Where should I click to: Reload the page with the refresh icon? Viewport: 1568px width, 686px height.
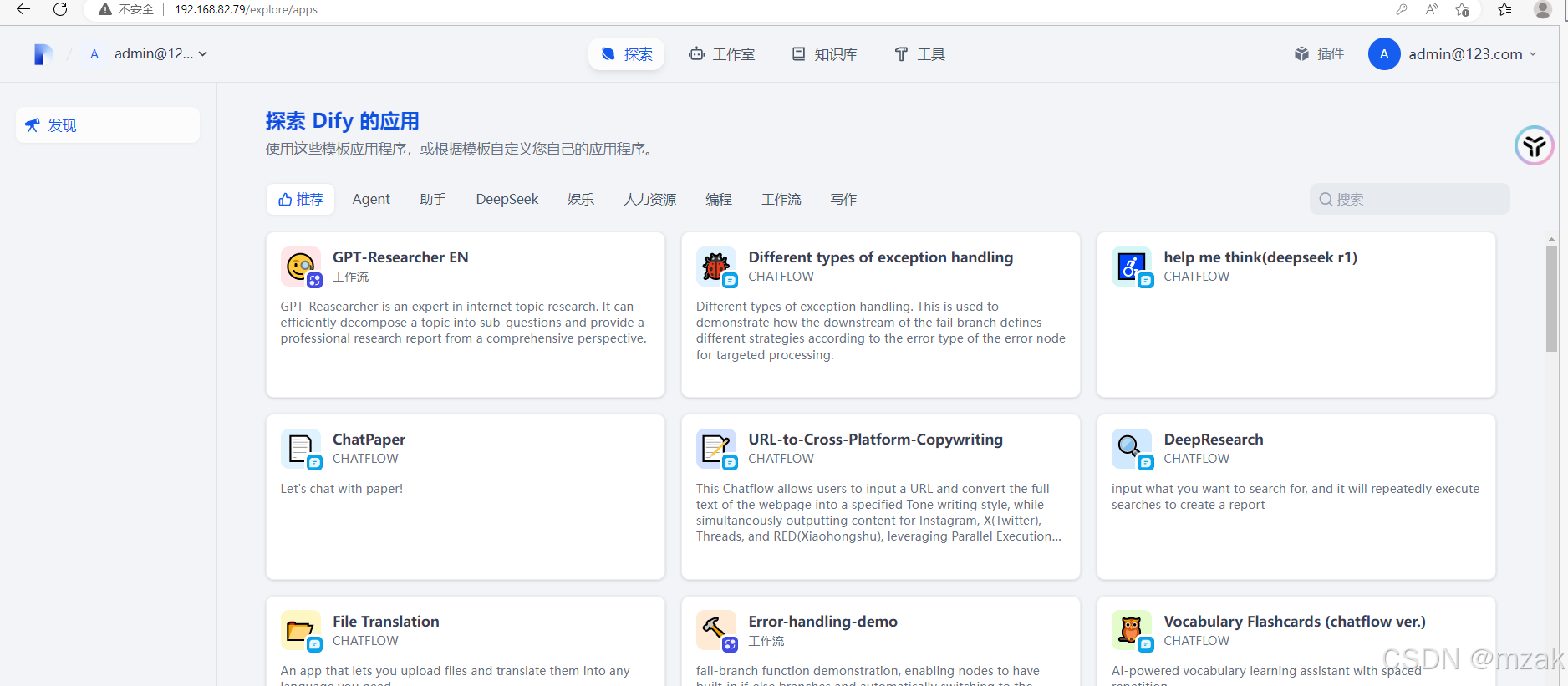point(60,9)
